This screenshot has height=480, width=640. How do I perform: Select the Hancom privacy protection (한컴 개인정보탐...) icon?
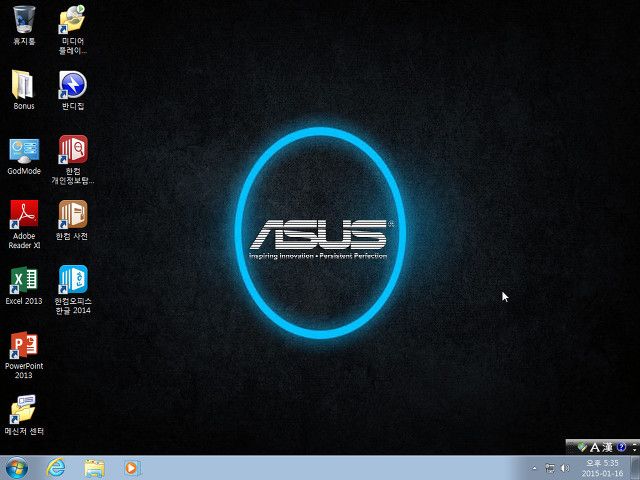(73, 160)
